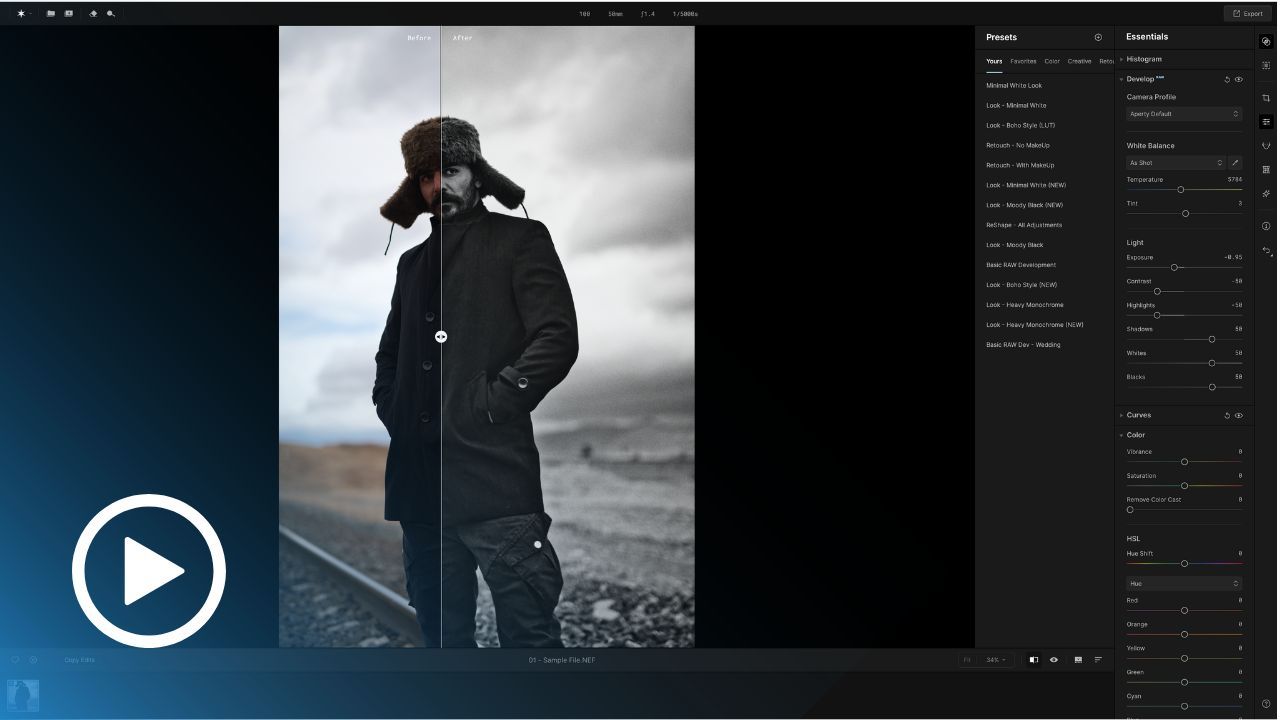
Task: Apply the ReShape - All Adjustments preset
Action: (1024, 225)
